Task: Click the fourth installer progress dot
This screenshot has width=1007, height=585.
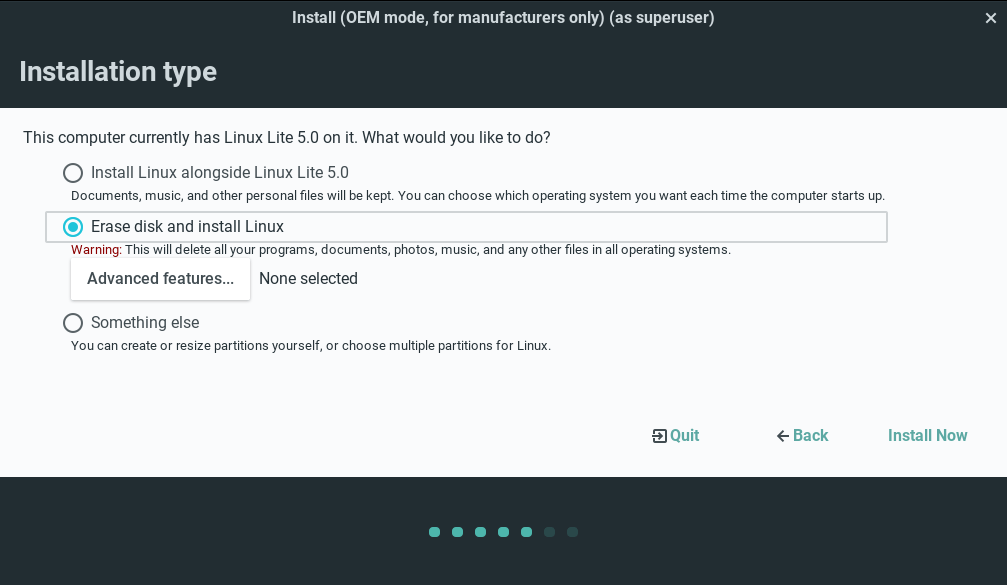Action: [x=503, y=532]
